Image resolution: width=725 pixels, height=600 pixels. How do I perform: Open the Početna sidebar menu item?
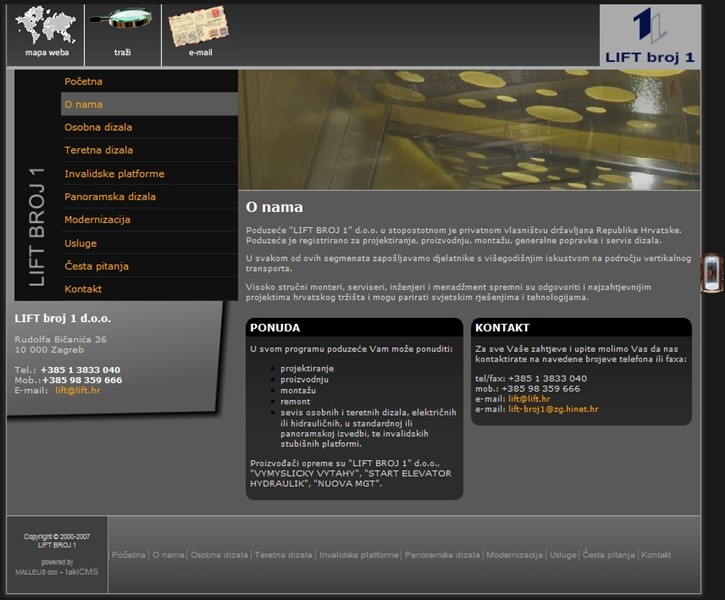(83, 81)
